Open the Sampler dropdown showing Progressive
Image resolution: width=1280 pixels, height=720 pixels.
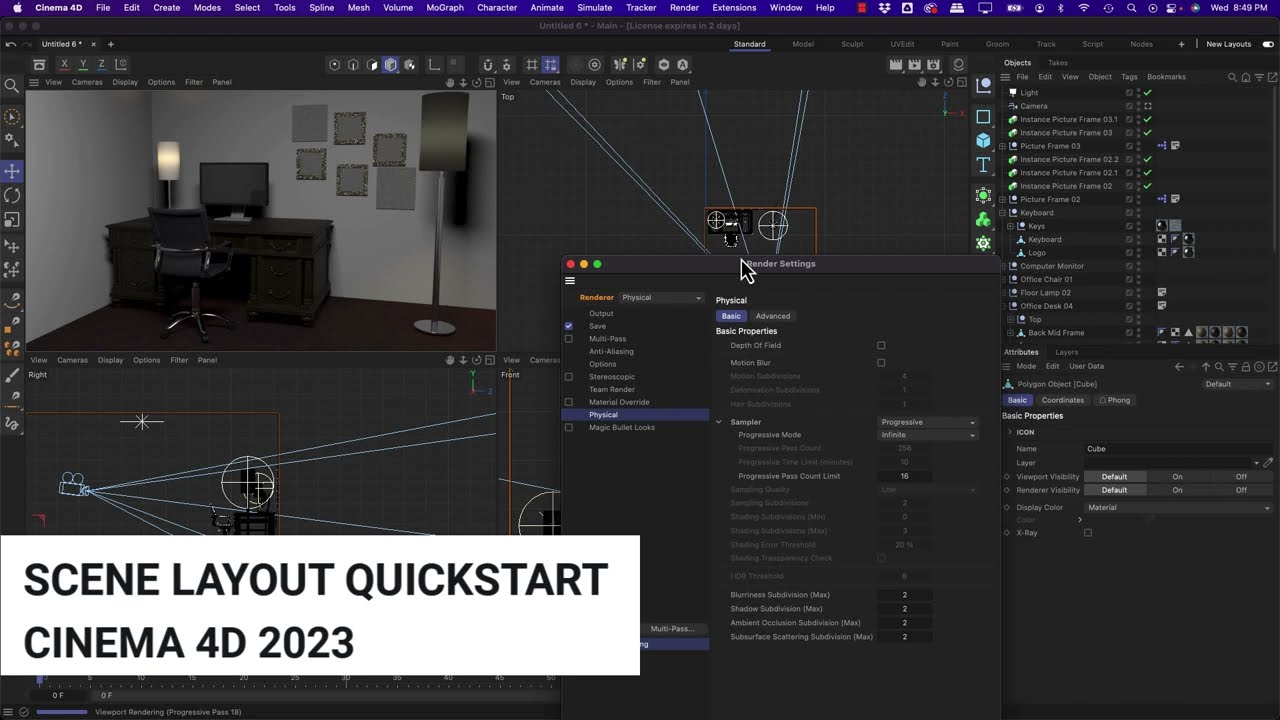[x=928, y=422]
